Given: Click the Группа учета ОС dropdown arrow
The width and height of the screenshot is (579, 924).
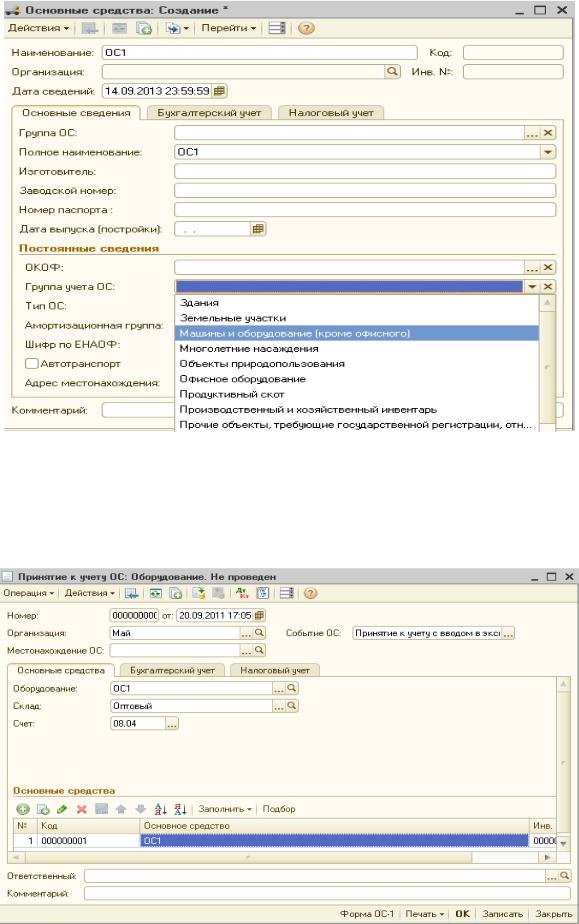Looking at the screenshot, I should click(x=532, y=286).
